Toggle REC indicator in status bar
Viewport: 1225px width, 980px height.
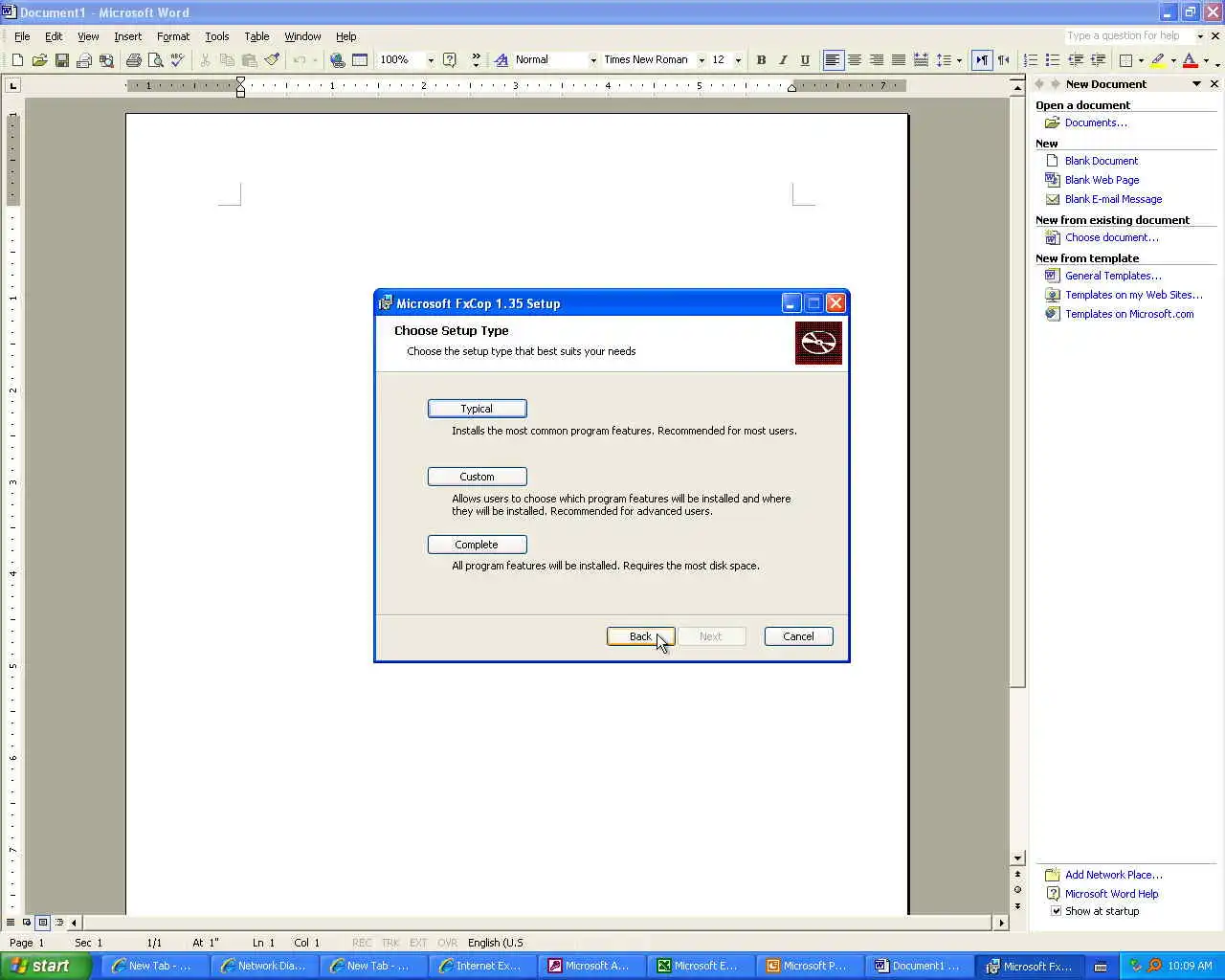point(362,943)
